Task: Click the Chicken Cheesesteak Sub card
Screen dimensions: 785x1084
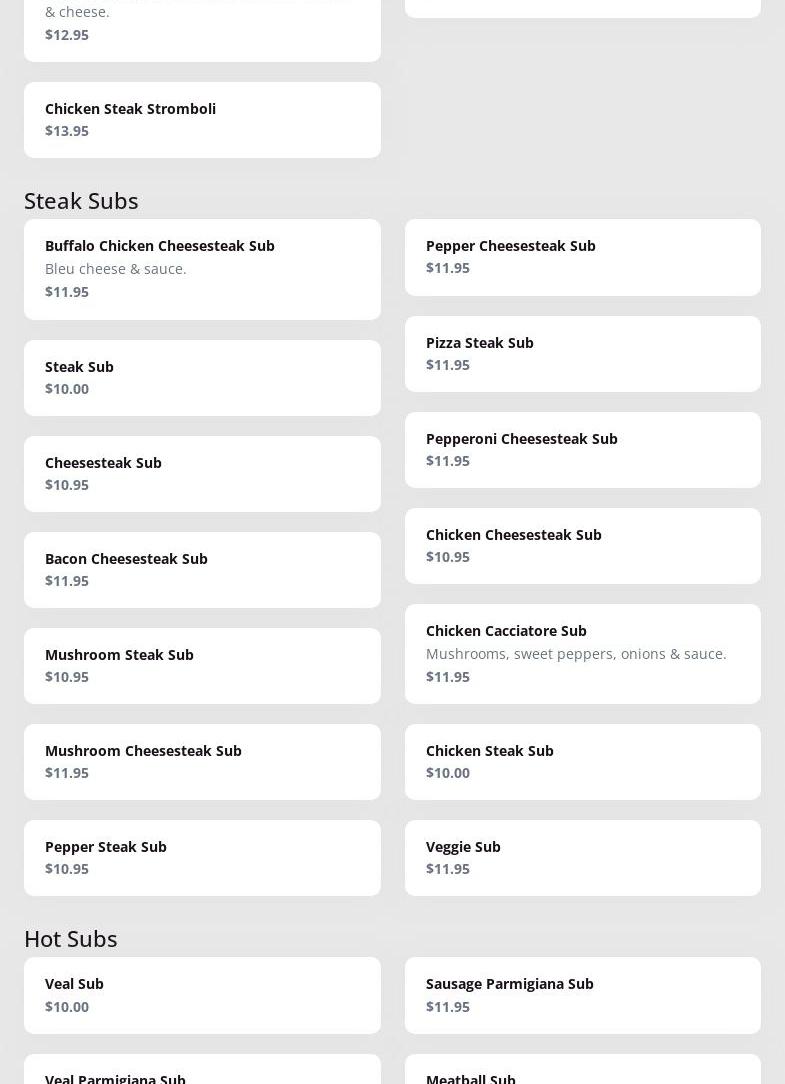Action: click(582, 546)
